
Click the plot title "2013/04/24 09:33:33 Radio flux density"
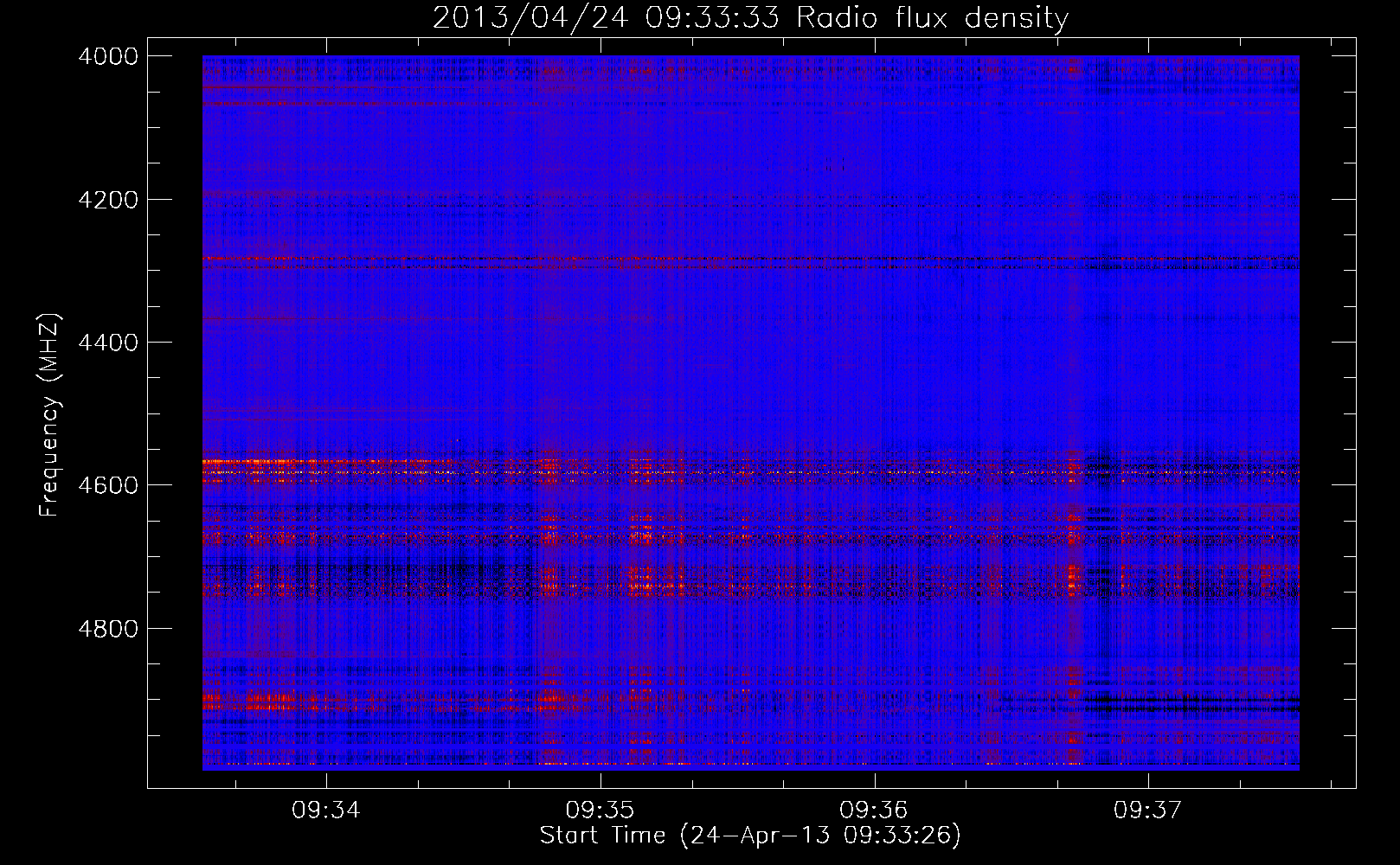750,18
